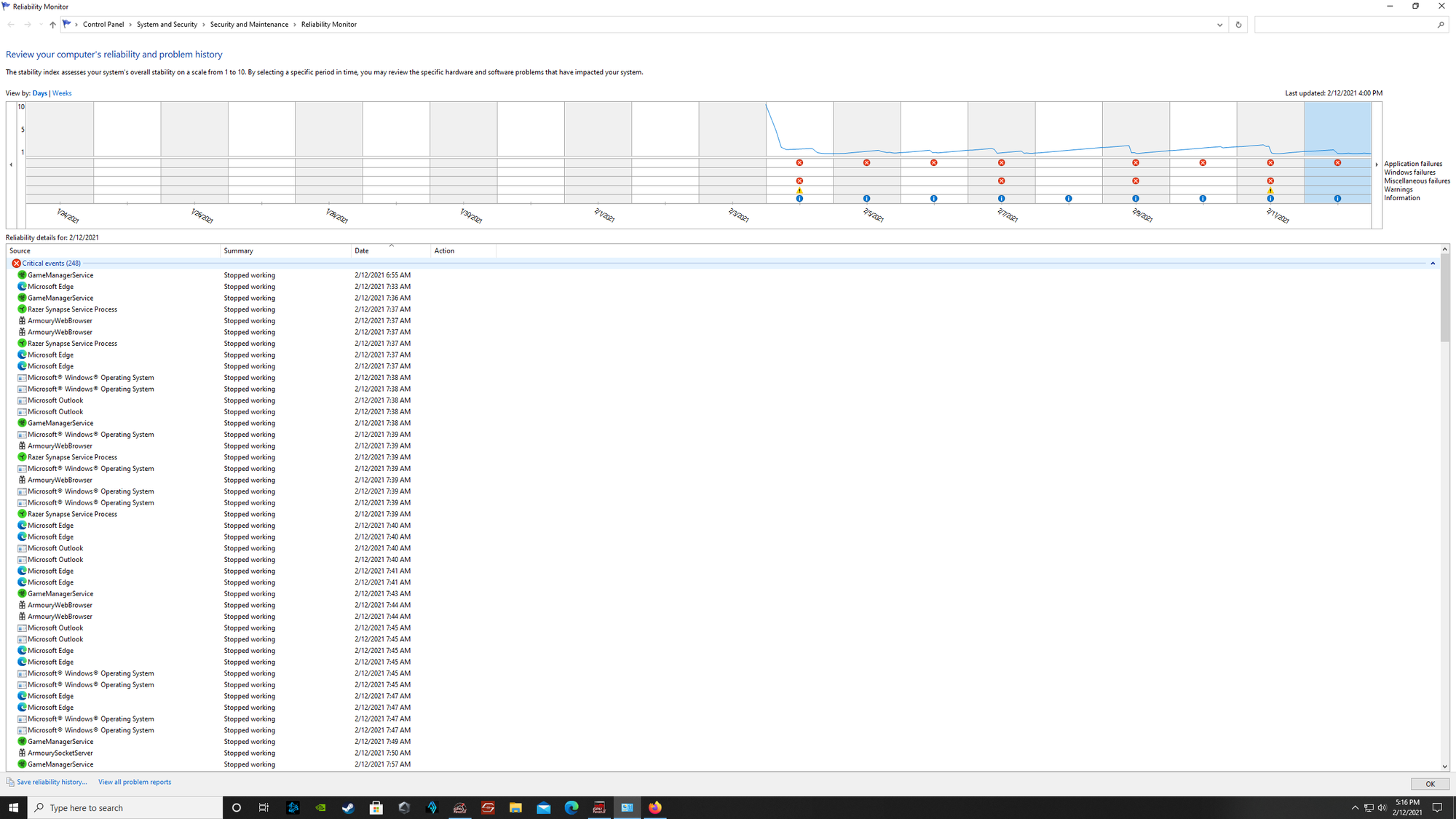Click Save reliability history link
1456x819 pixels.
(52, 783)
